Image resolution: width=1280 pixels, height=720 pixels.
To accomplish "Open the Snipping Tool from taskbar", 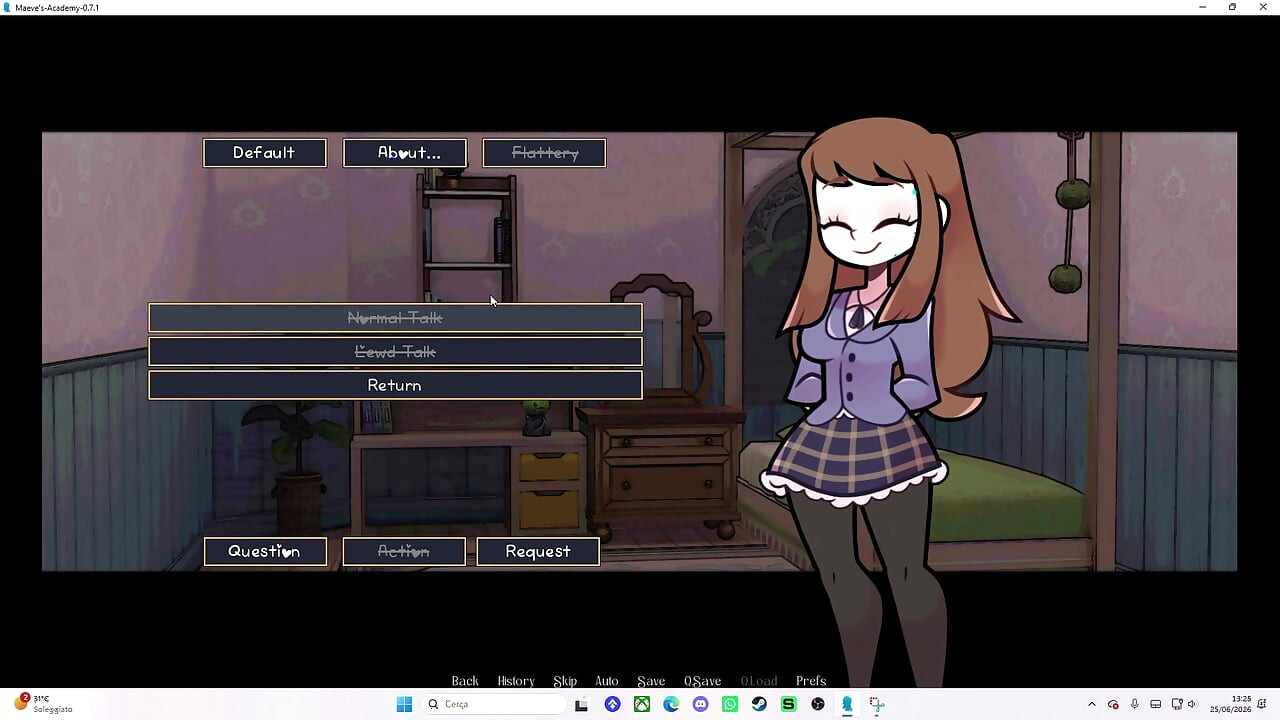I will point(877,704).
